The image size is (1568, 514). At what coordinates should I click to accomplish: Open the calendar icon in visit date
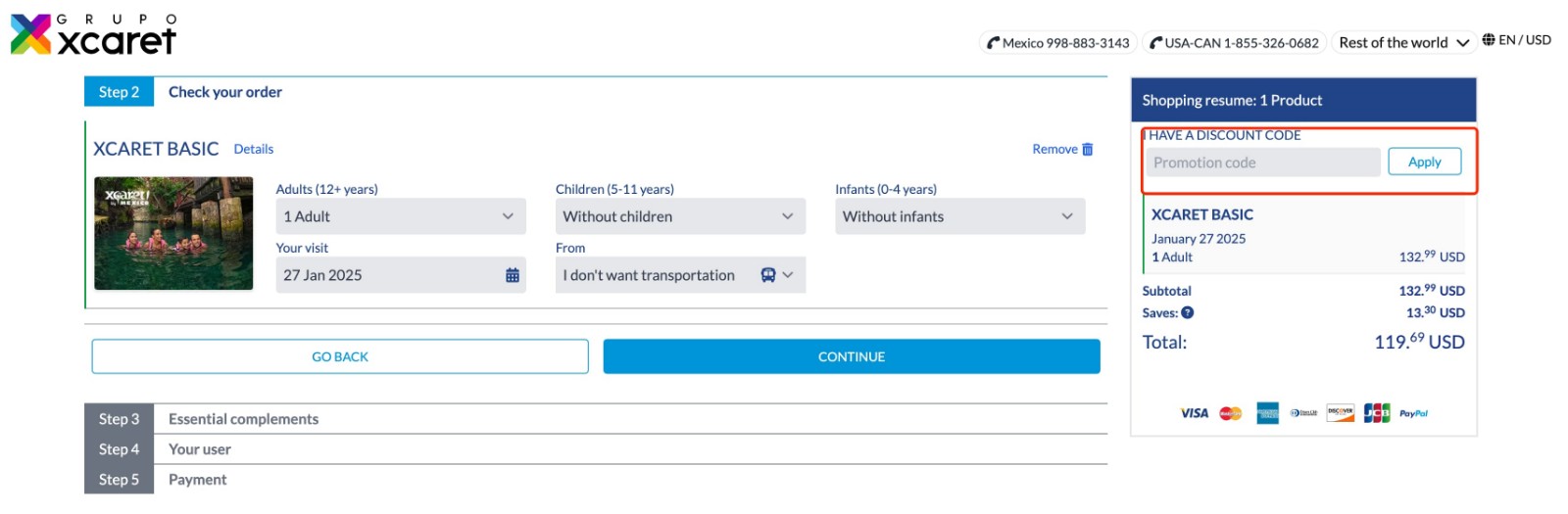click(x=512, y=276)
